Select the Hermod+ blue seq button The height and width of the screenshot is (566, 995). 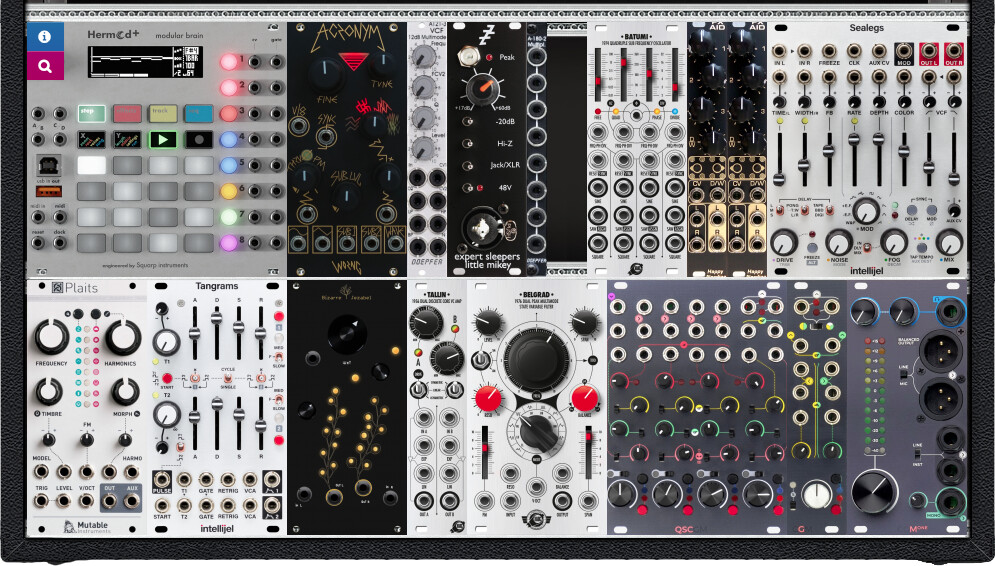point(199,113)
